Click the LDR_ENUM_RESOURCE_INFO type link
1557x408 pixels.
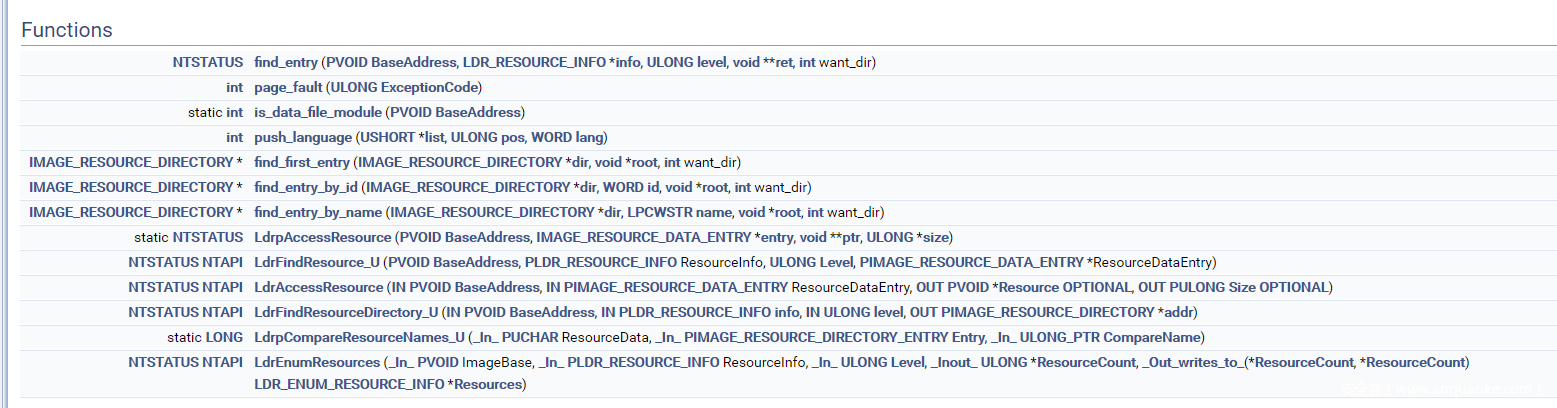coord(339,384)
